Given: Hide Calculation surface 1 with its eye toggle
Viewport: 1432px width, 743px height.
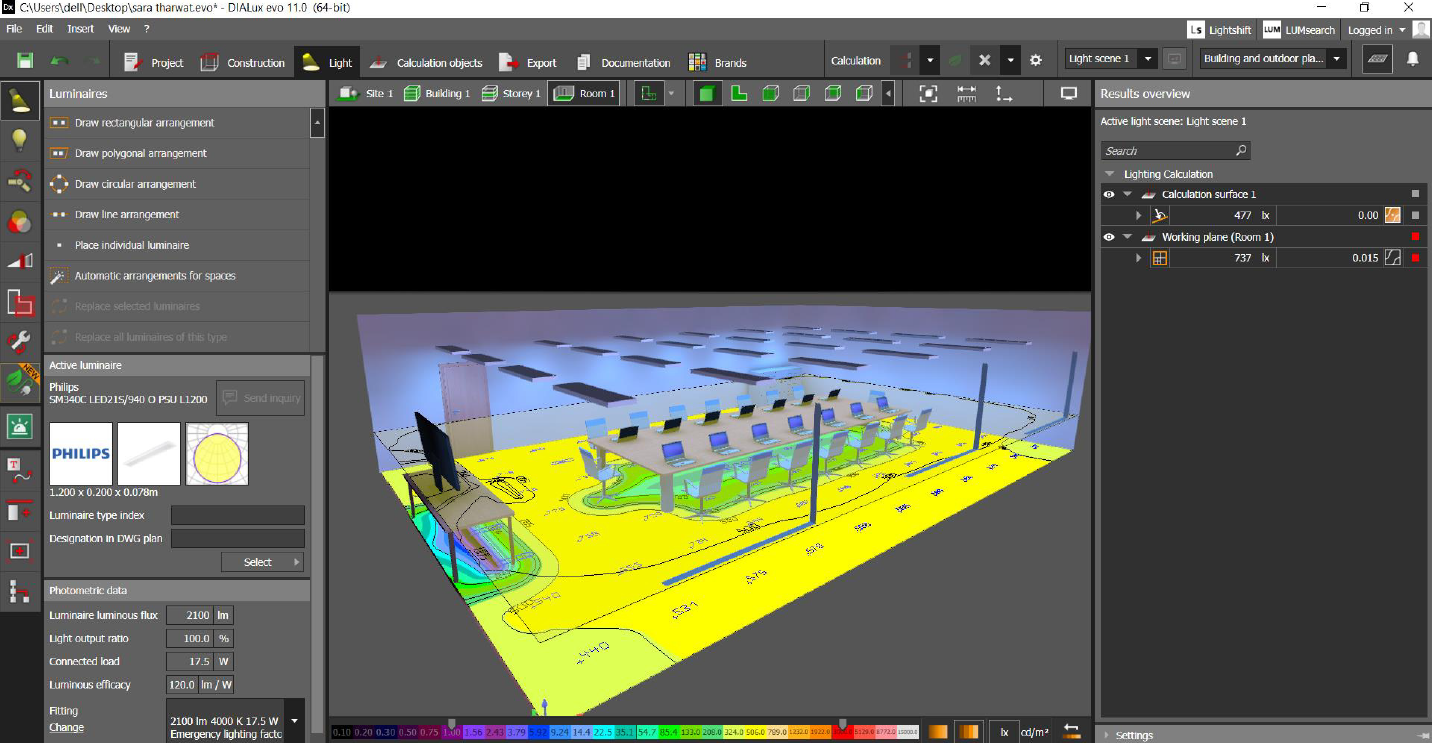Looking at the screenshot, I should pyautogui.click(x=1109, y=194).
